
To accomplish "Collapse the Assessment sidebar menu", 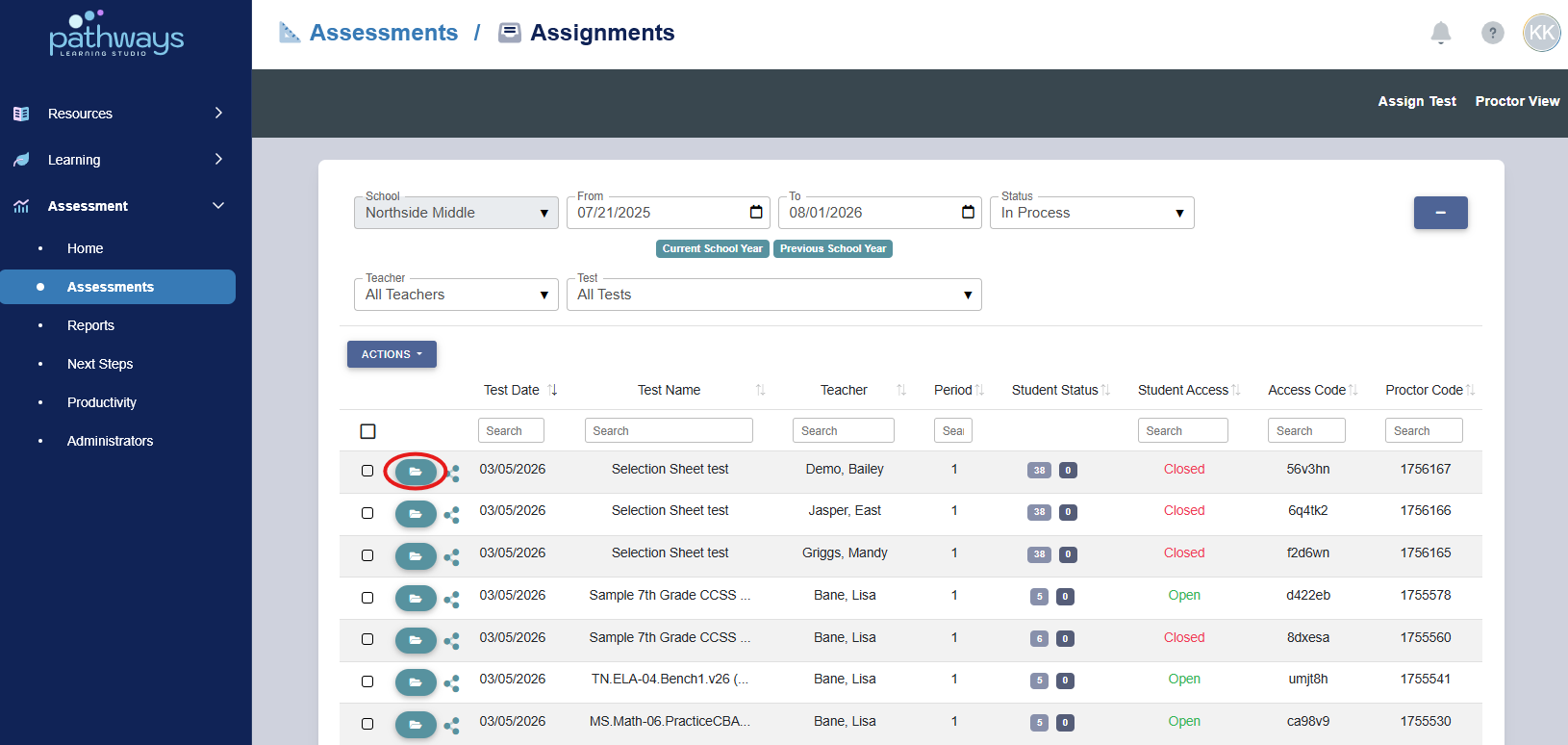I will [x=118, y=206].
